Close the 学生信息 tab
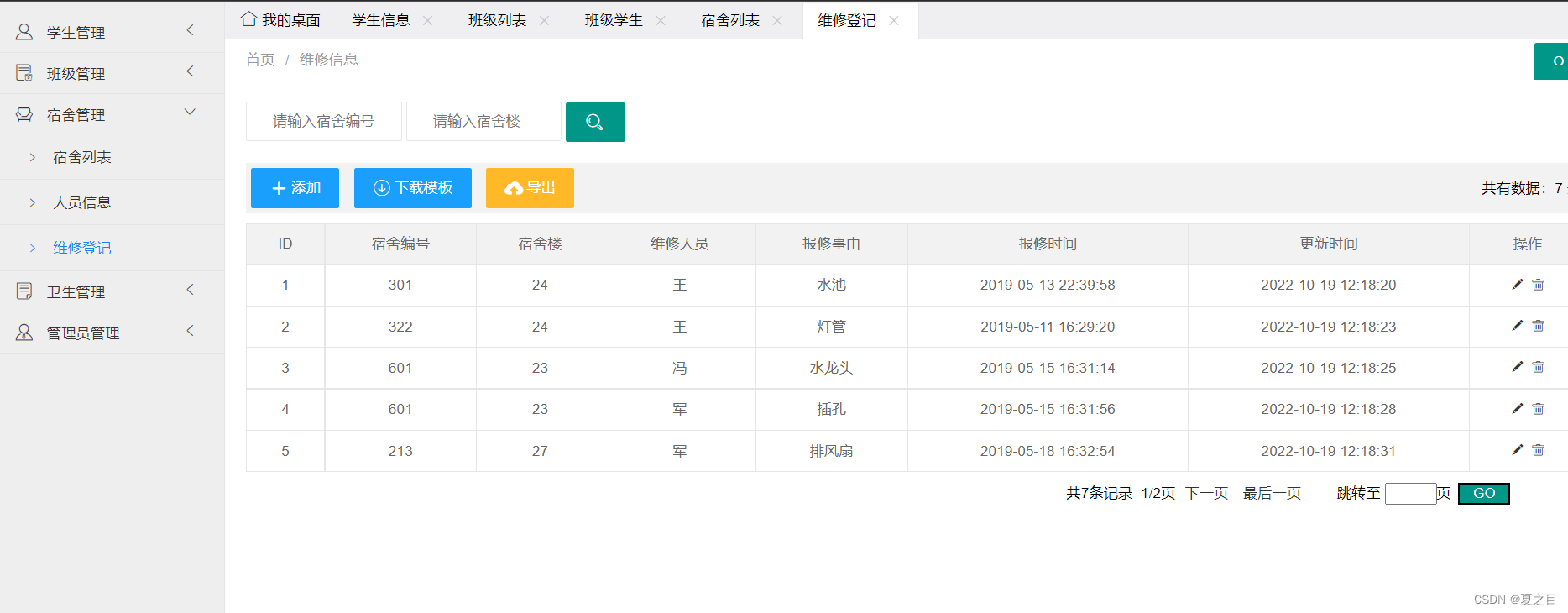Image resolution: width=1568 pixels, height=613 pixels. coord(428,20)
